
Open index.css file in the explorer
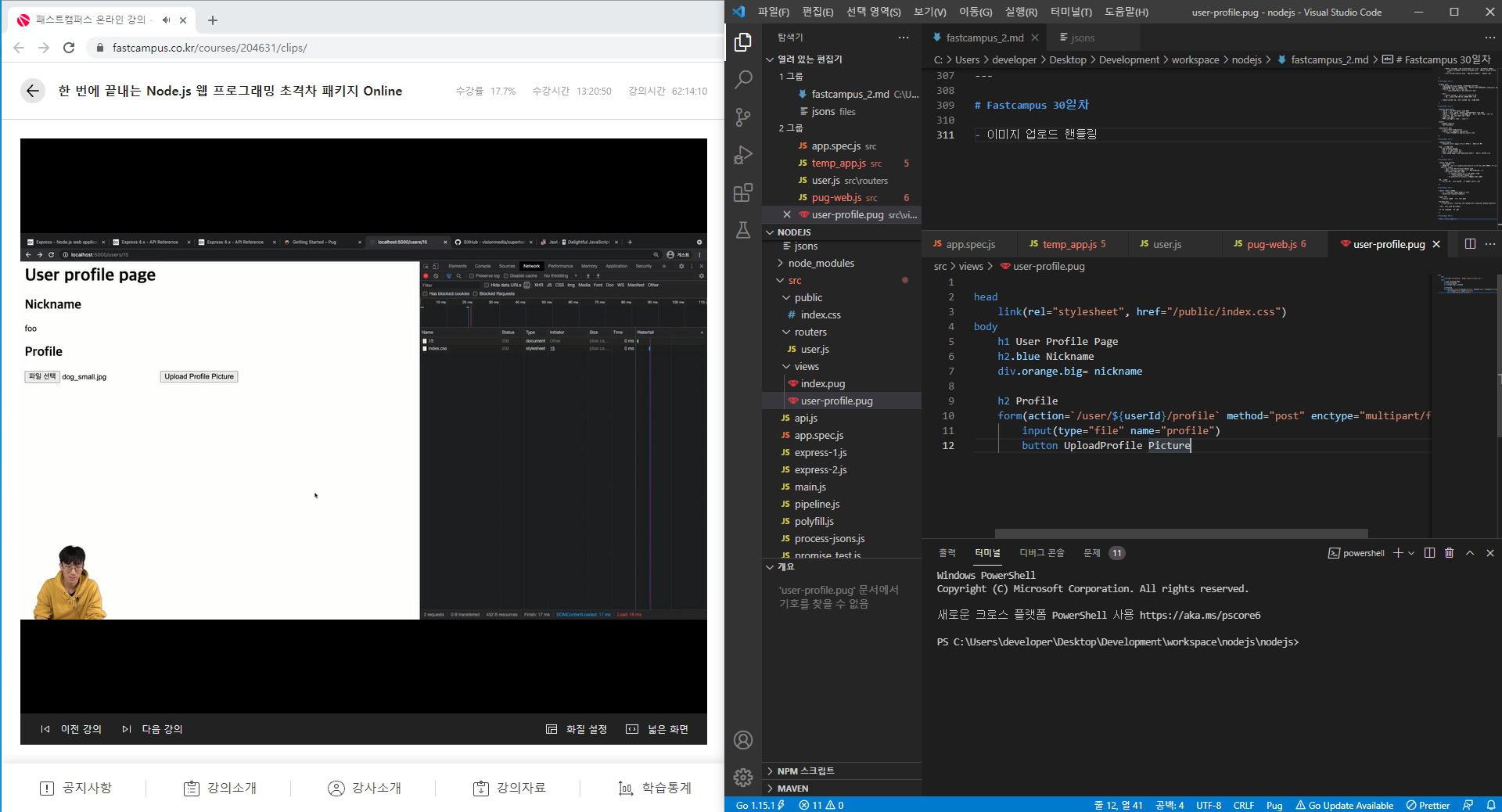[820, 315]
